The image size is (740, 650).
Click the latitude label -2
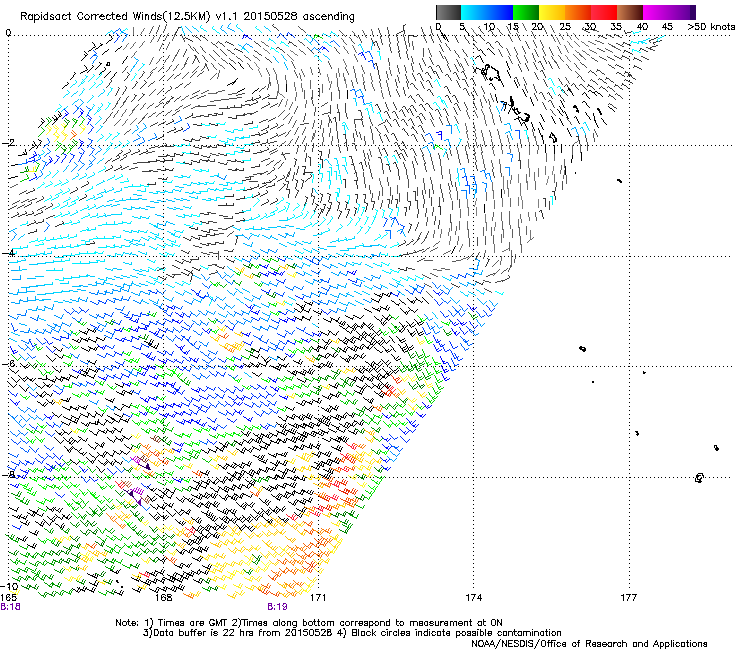point(8,143)
